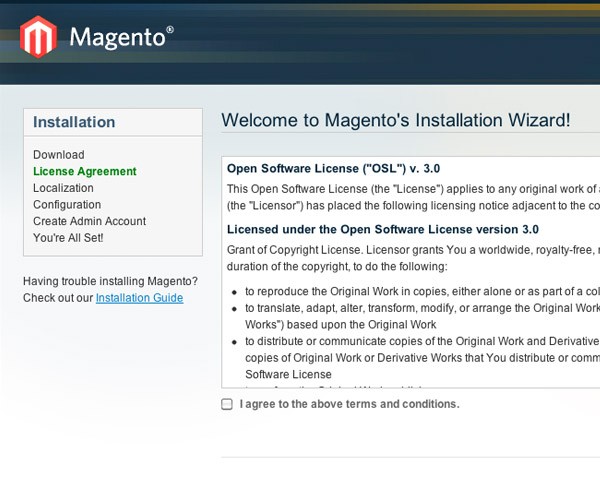Select Create Admin Account step

[89, 221]
